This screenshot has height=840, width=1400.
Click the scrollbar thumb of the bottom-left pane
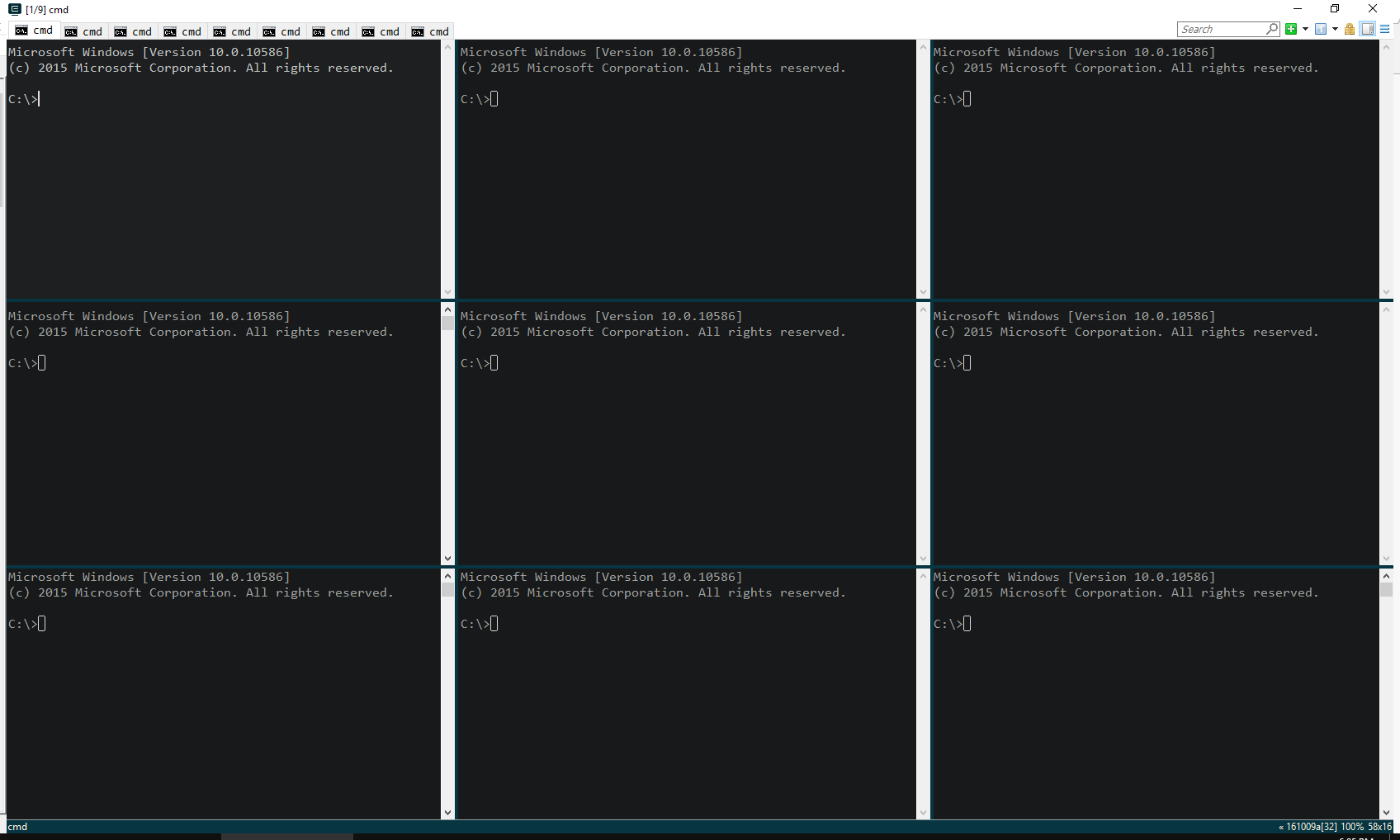click(447, 590)
